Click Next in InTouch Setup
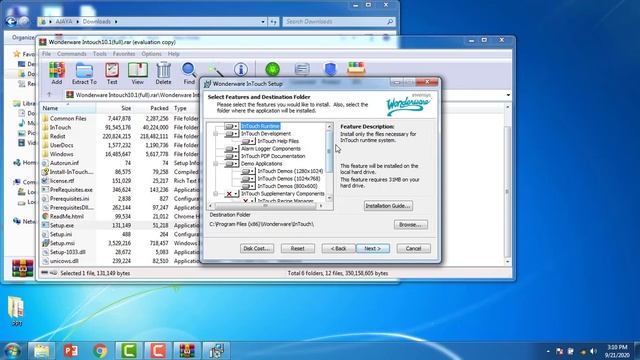This screenshot has height=360, width=640. point(373,248)
